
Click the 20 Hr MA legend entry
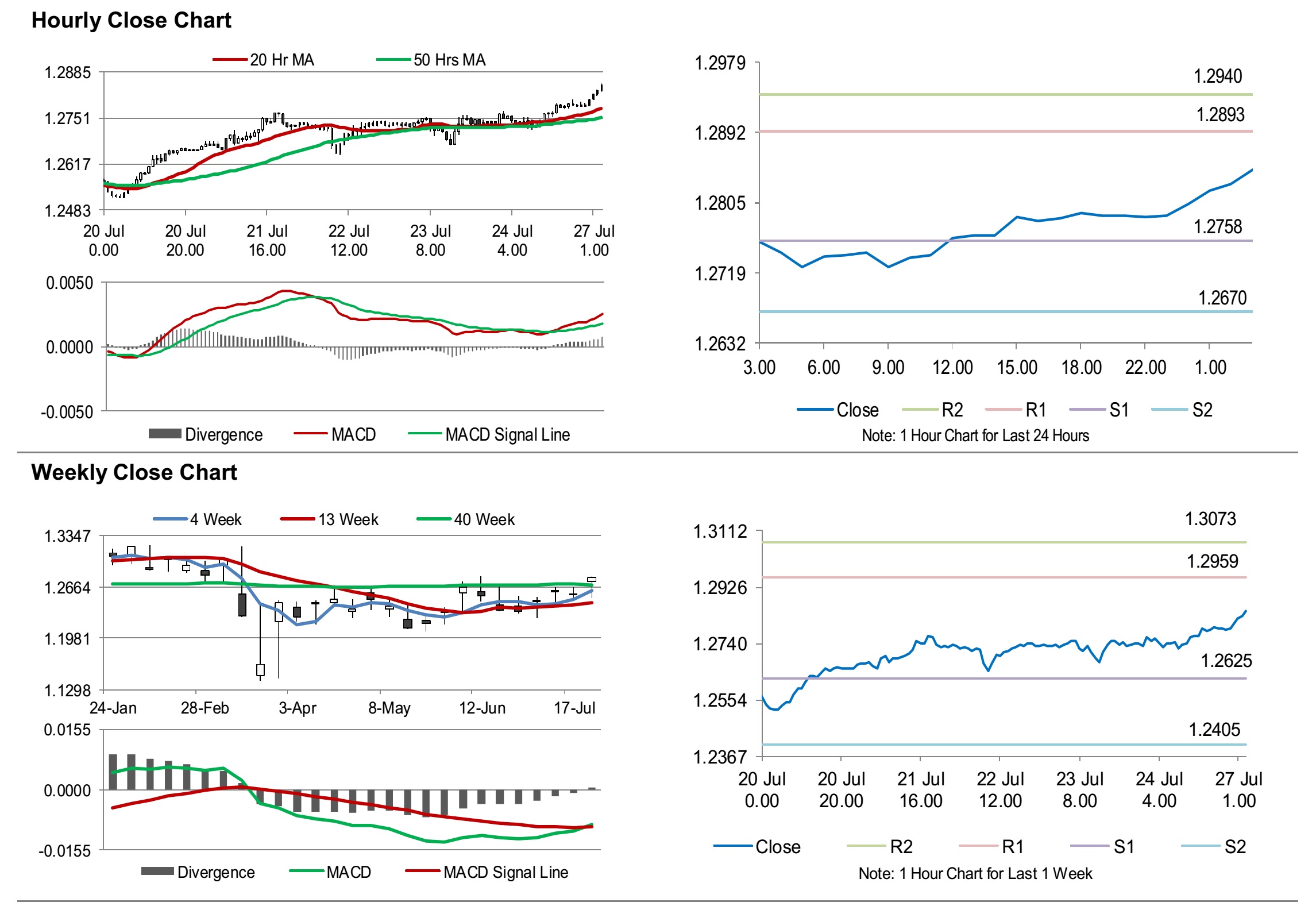(281, 60)
